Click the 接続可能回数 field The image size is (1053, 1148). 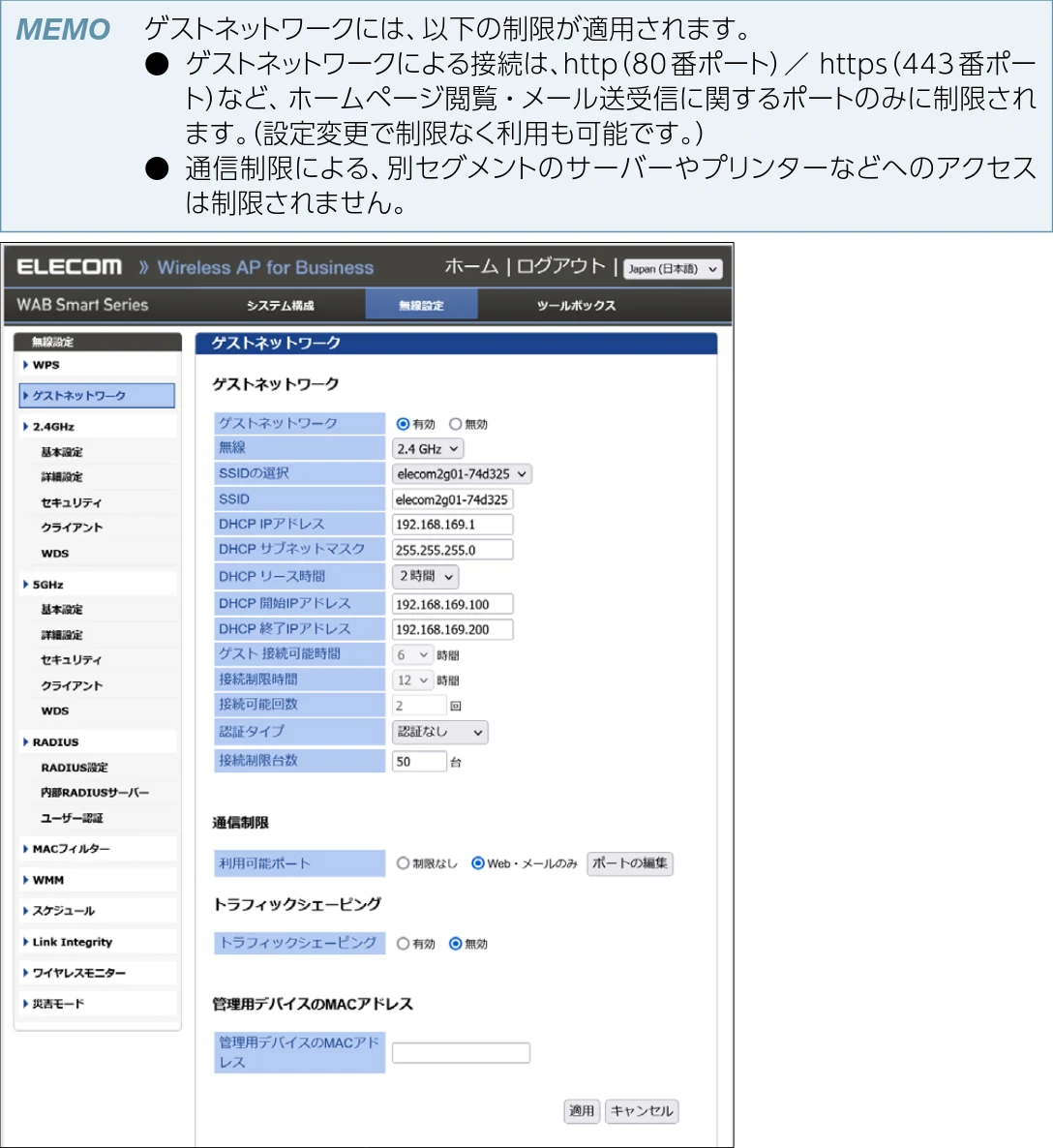[419, 705]
